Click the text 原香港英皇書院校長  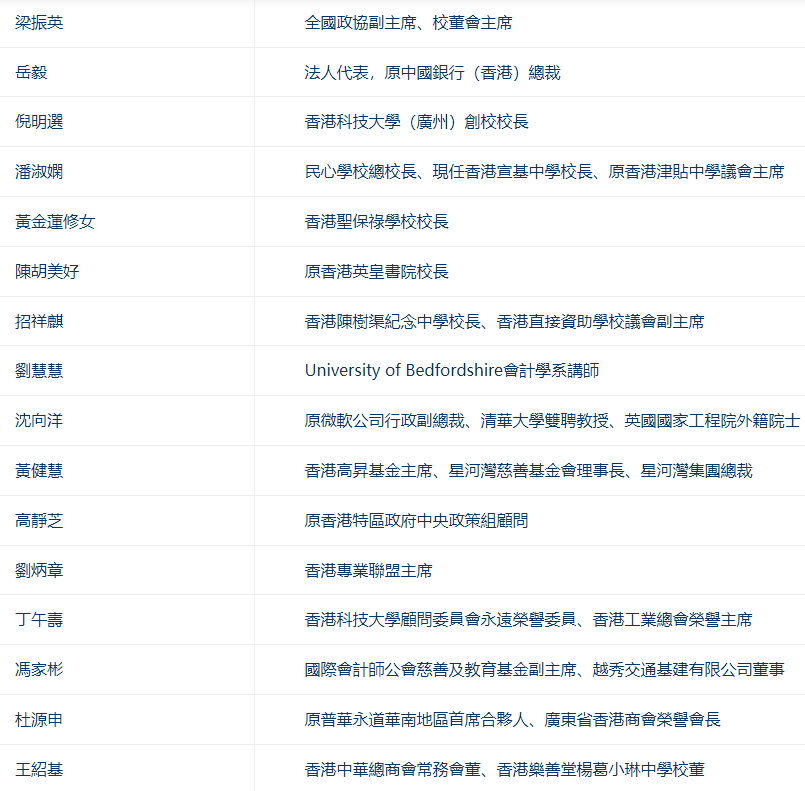376,272
